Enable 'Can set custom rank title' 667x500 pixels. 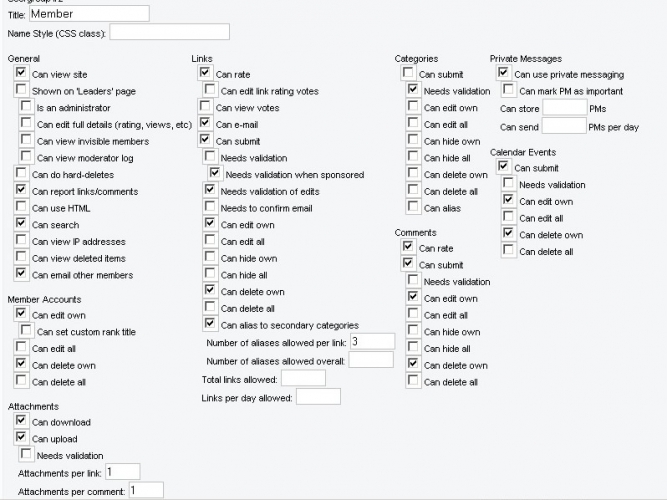[x=27, y=331]
